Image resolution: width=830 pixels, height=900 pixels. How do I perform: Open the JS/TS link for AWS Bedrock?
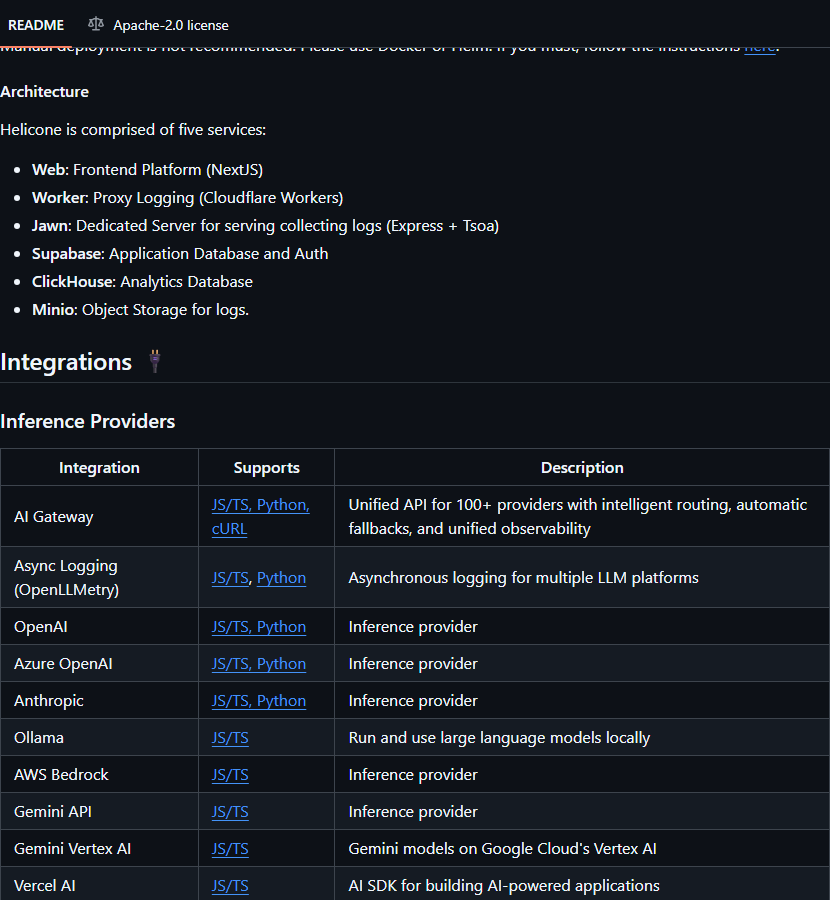pyautogui.click(x=230, y=775)
